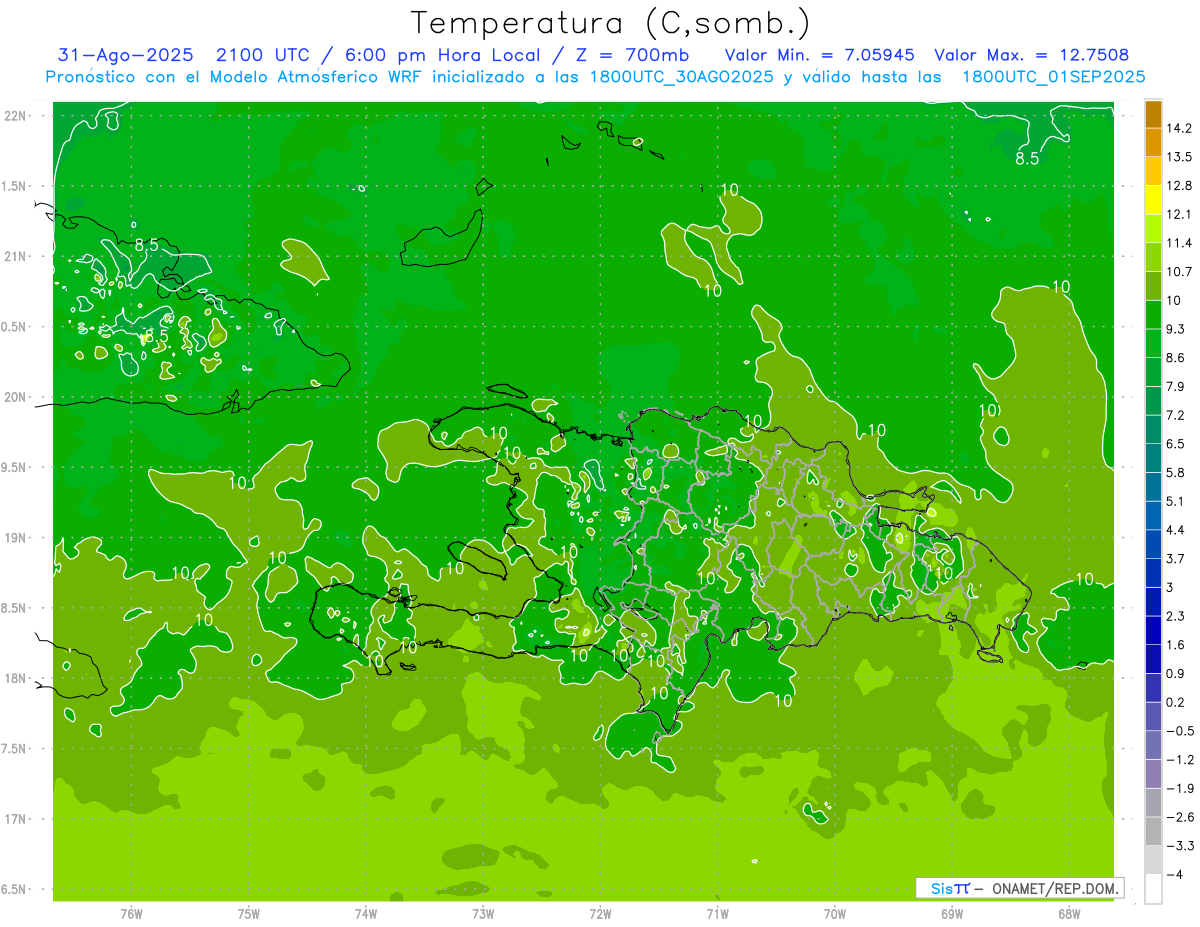Click the '73W' longitude axis label

pos(483,914)
